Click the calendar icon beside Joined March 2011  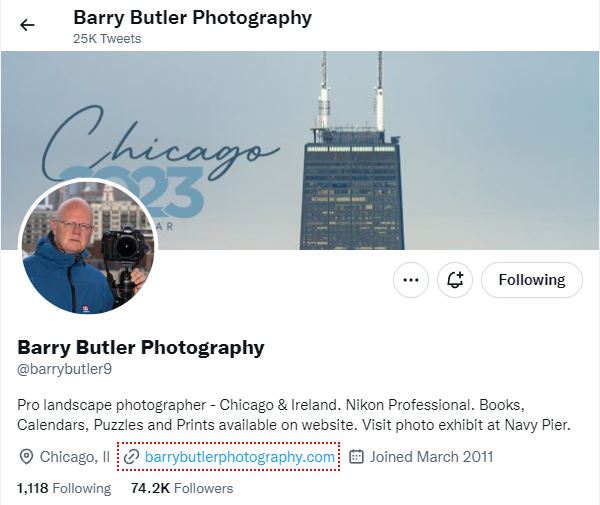(x=356, y=457)
